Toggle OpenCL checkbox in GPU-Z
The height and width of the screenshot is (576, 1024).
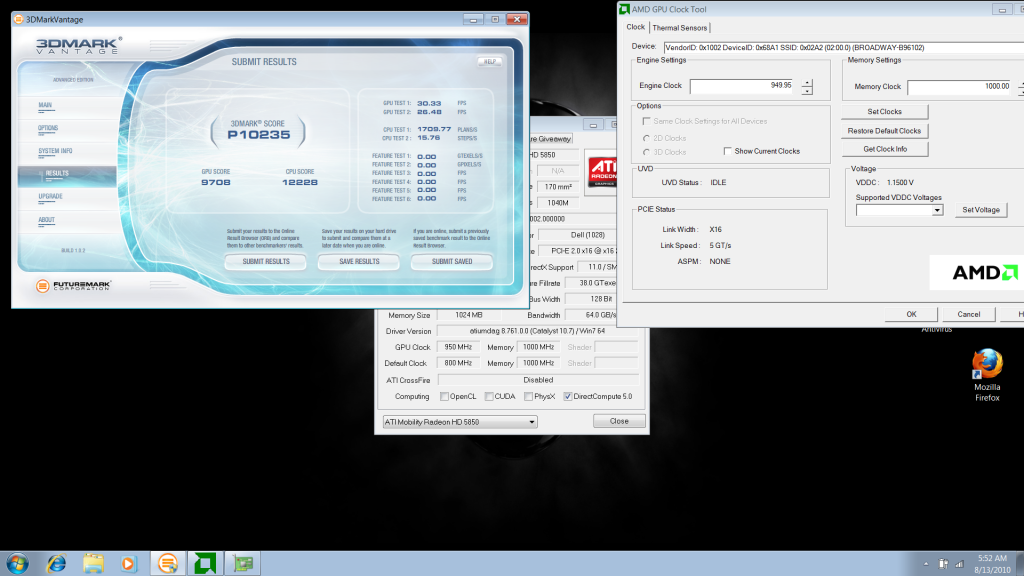(x=444, y=396)
